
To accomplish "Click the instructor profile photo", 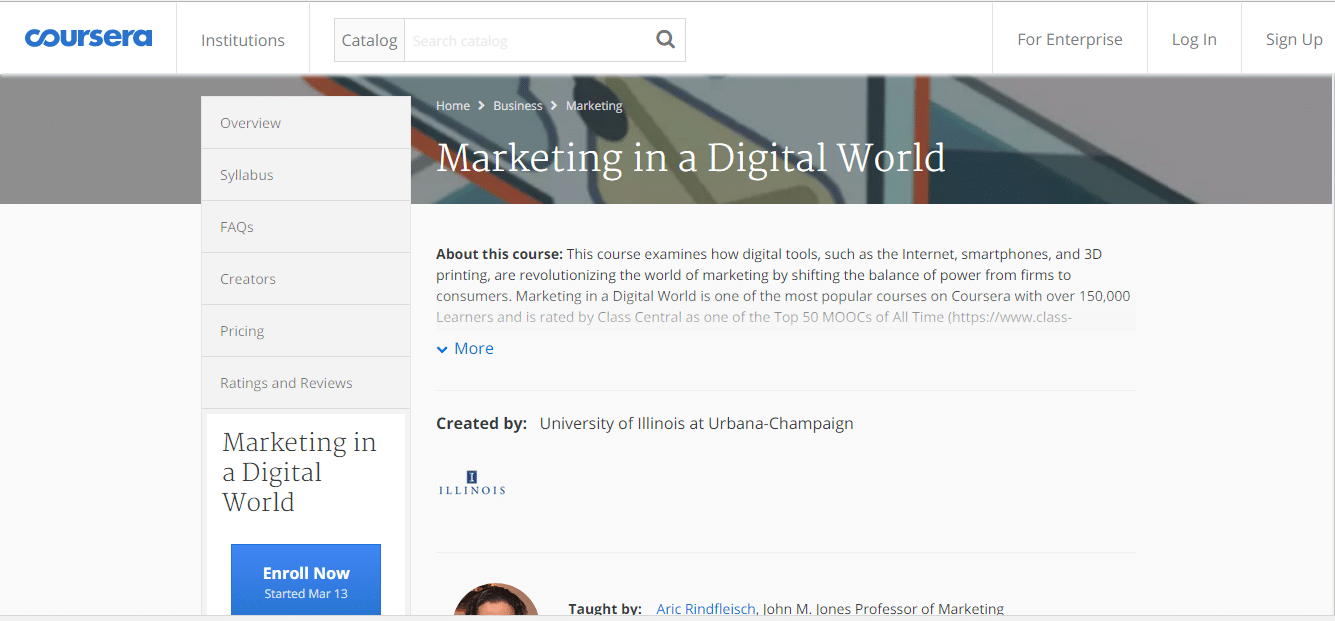I will pos(496,600).
